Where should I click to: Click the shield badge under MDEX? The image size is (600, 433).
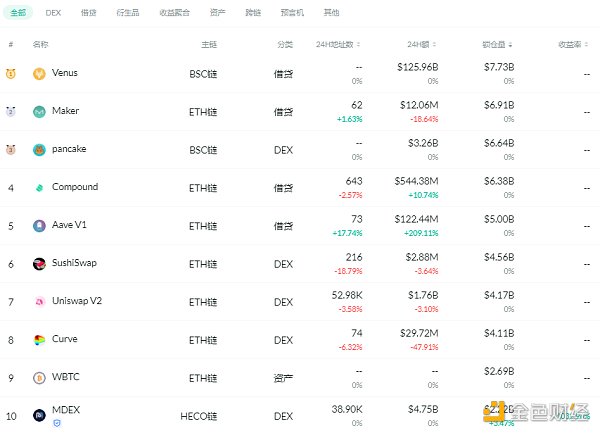tap(57, 423)
